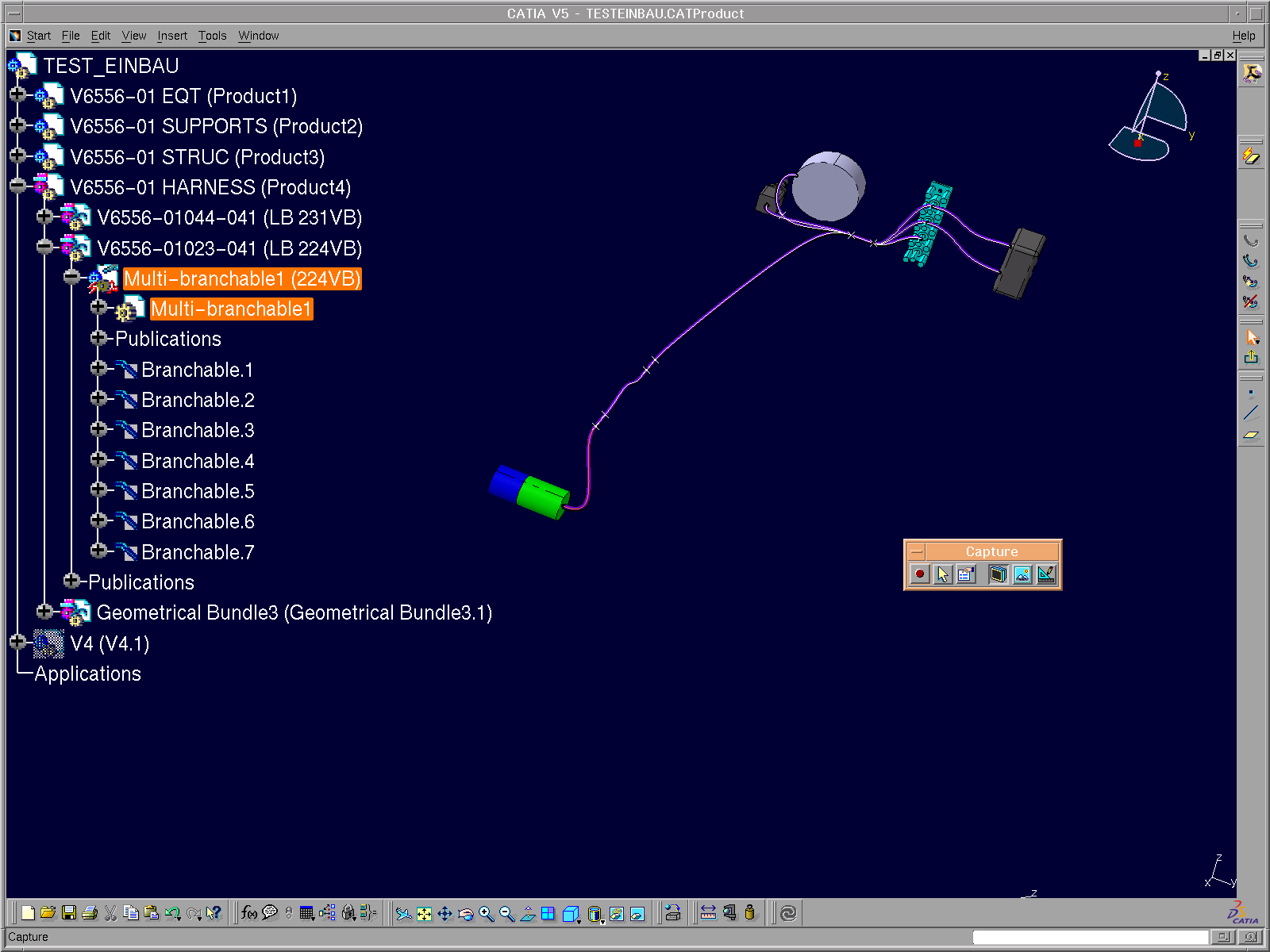1270x952 pixels.
Task: Open the File menu
Action: click(71, 36)
